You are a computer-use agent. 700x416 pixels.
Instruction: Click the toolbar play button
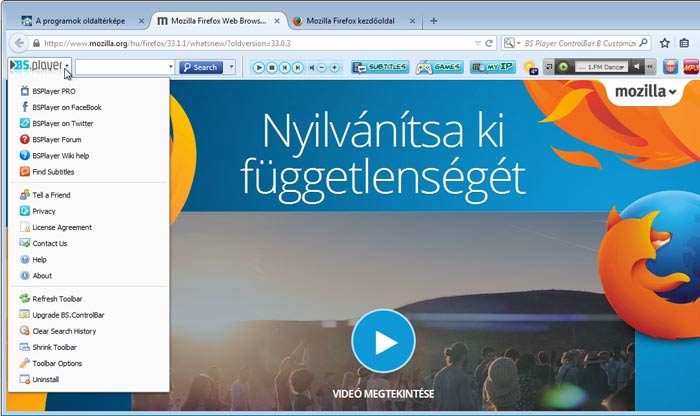tap(258, 67)
